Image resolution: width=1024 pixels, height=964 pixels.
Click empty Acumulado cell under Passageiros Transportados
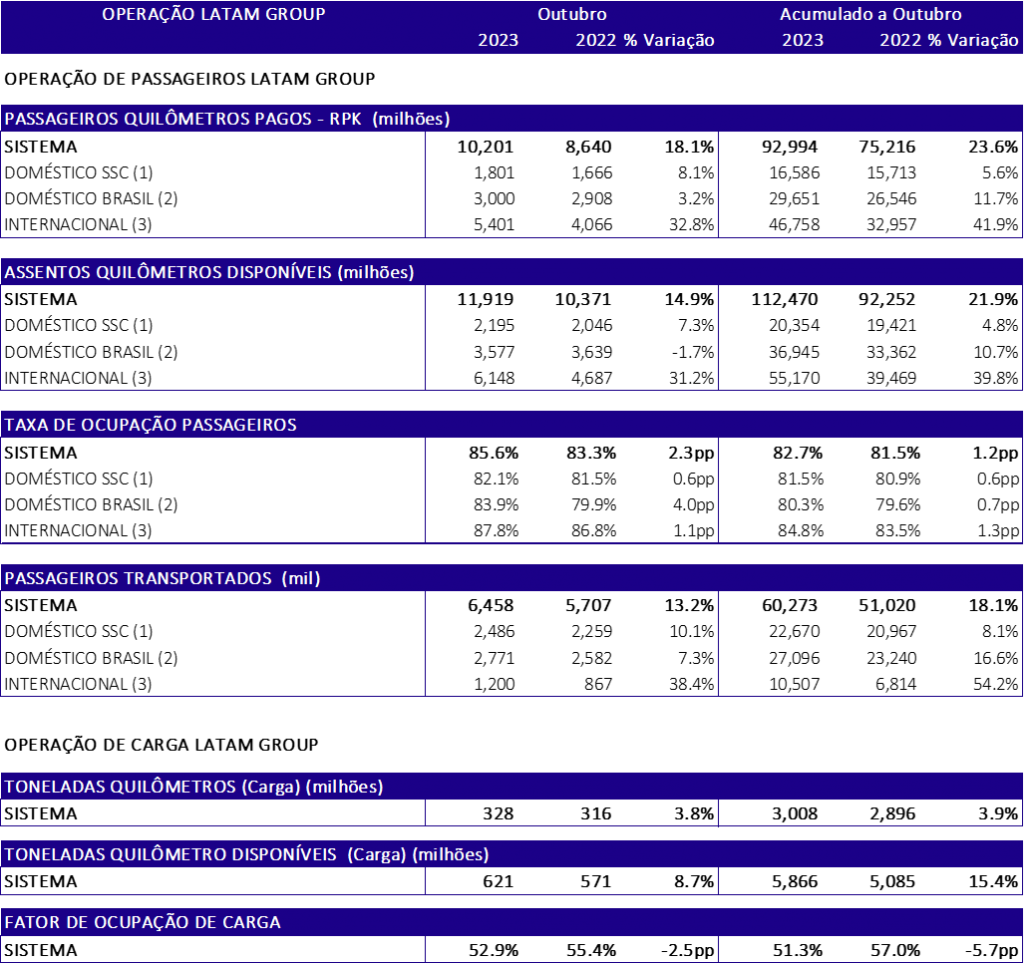coord(870,644)
